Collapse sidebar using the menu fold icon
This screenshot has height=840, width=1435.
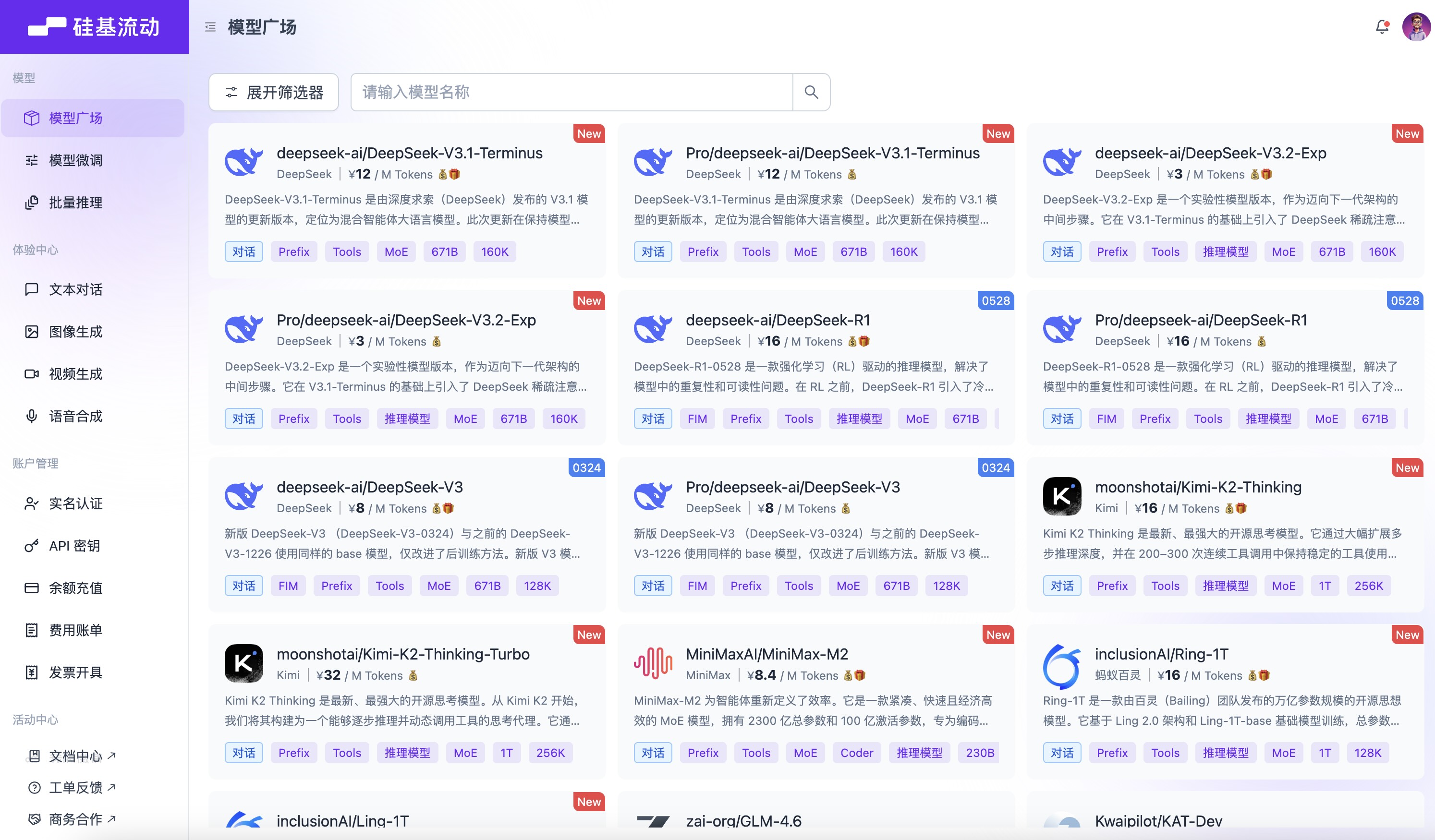[x=210, y=27]
